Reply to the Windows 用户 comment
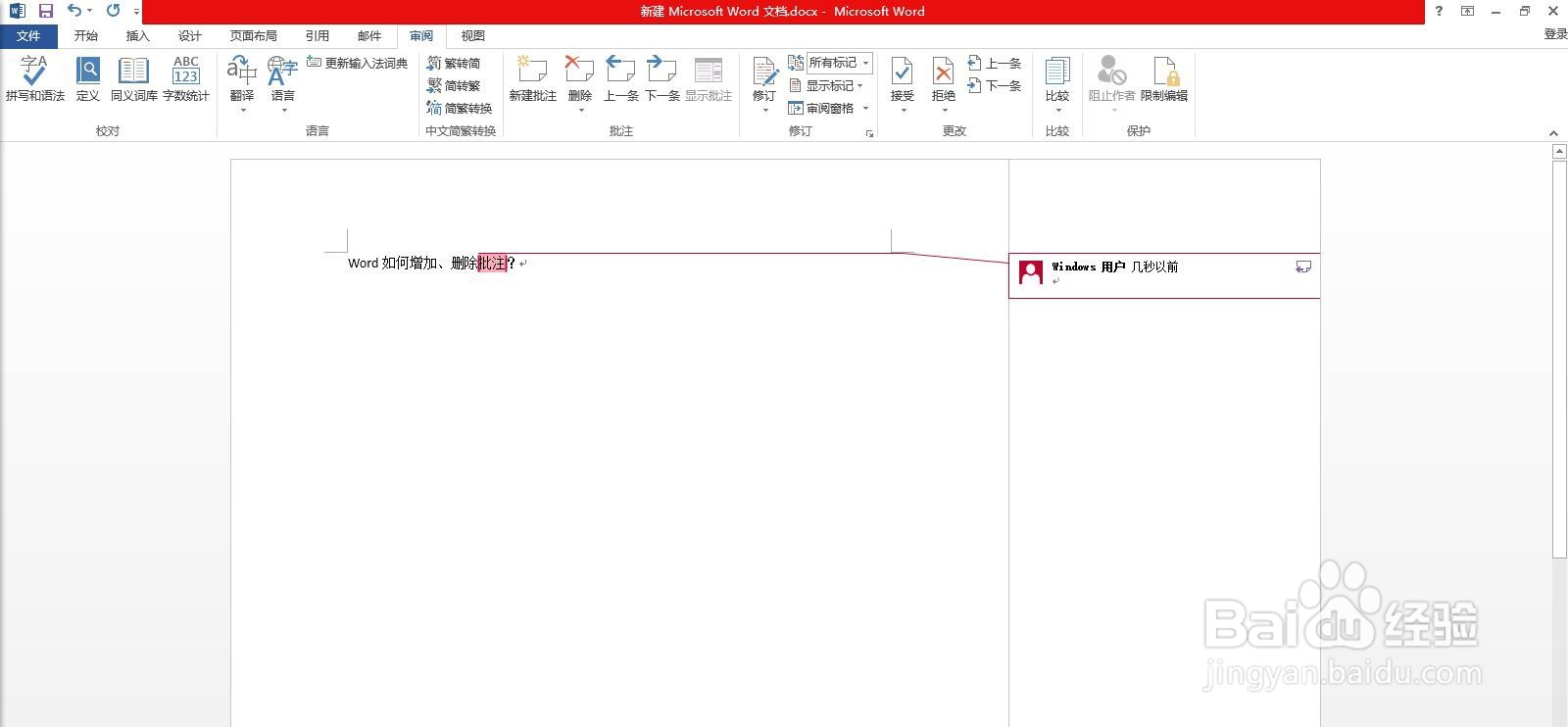The image size is (1568, 727). 1303,267
